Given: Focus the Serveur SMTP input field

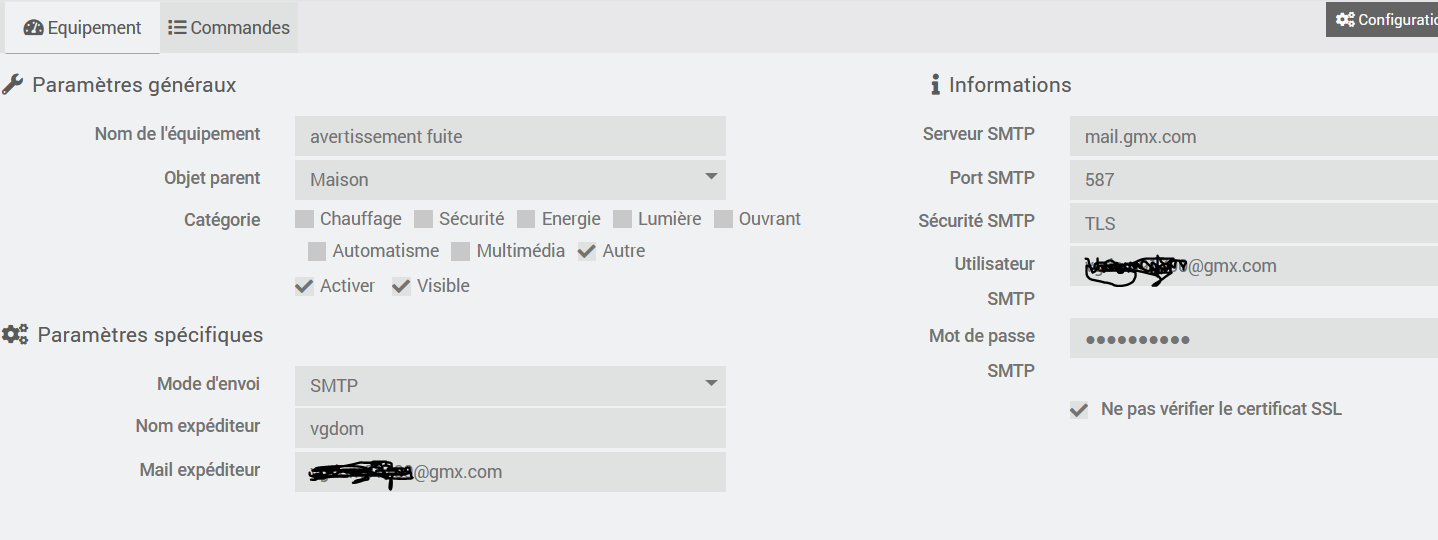Looking at the screenshot, I should click(x=1254, y=136).
